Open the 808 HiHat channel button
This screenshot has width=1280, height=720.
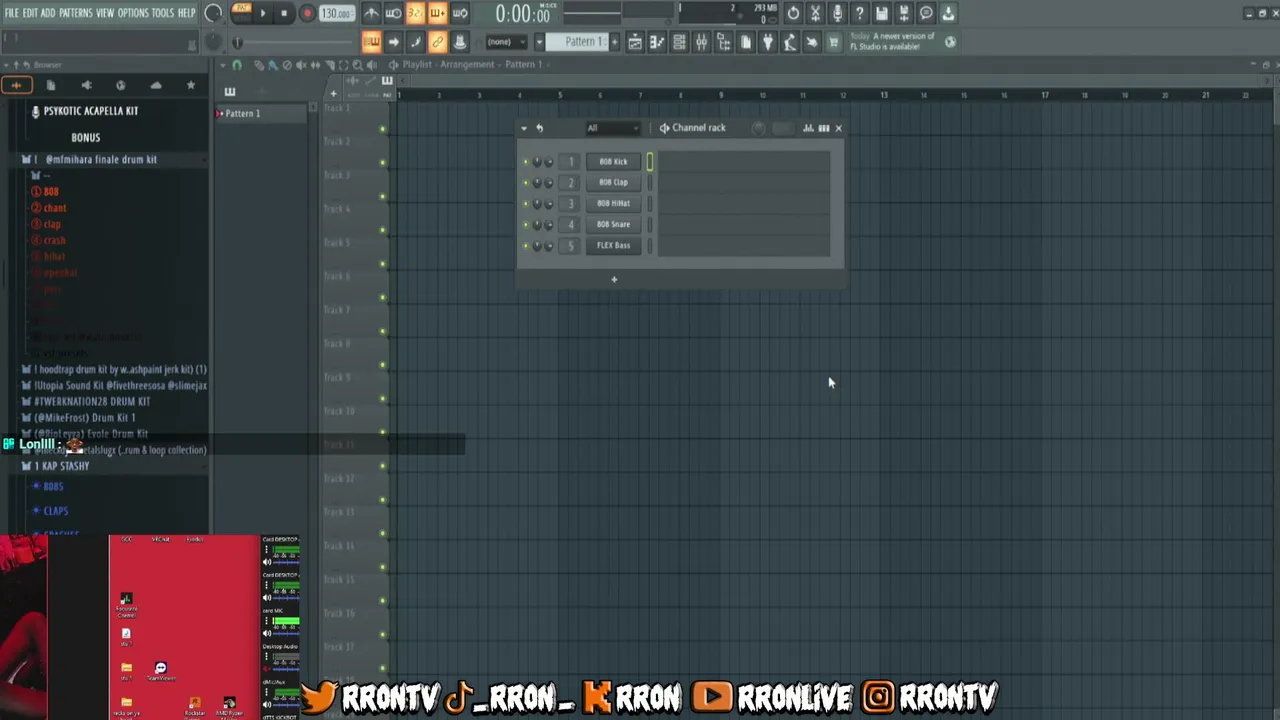613,203
